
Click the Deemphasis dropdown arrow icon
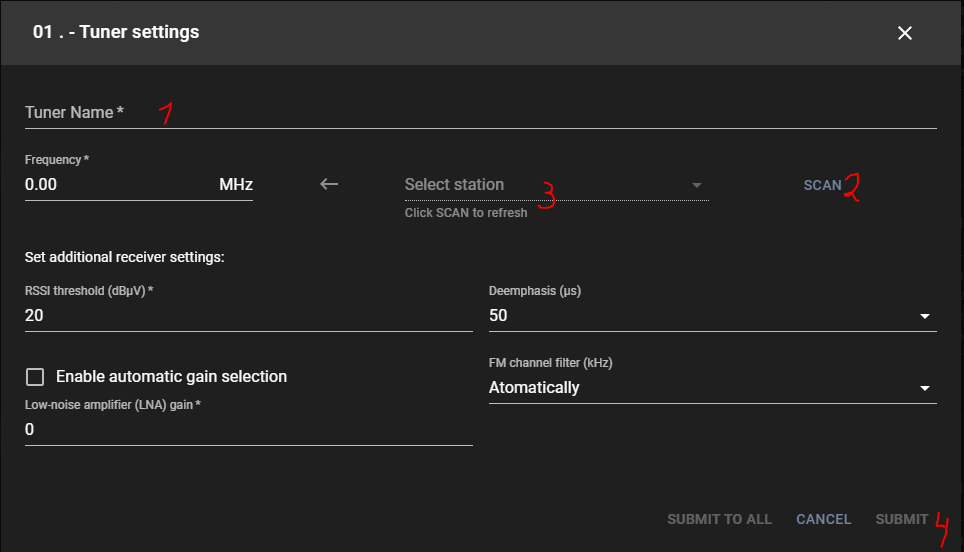click(924, 317)
